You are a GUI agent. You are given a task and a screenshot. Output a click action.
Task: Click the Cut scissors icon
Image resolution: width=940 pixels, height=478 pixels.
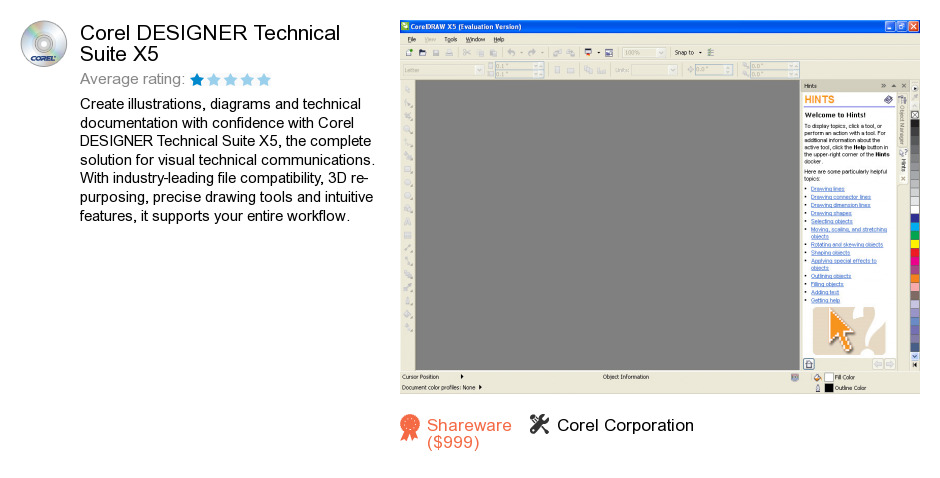(466, 53)
